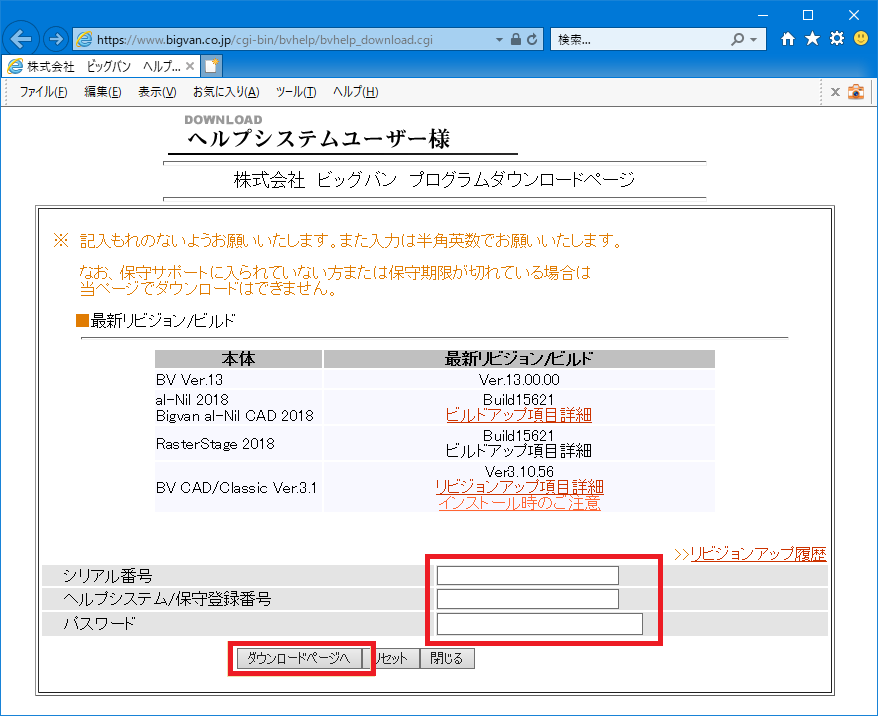The image size is (878, 716).
Task: Open リビジョンアップ項目詳細 link
Action: [x=520, y=487]
